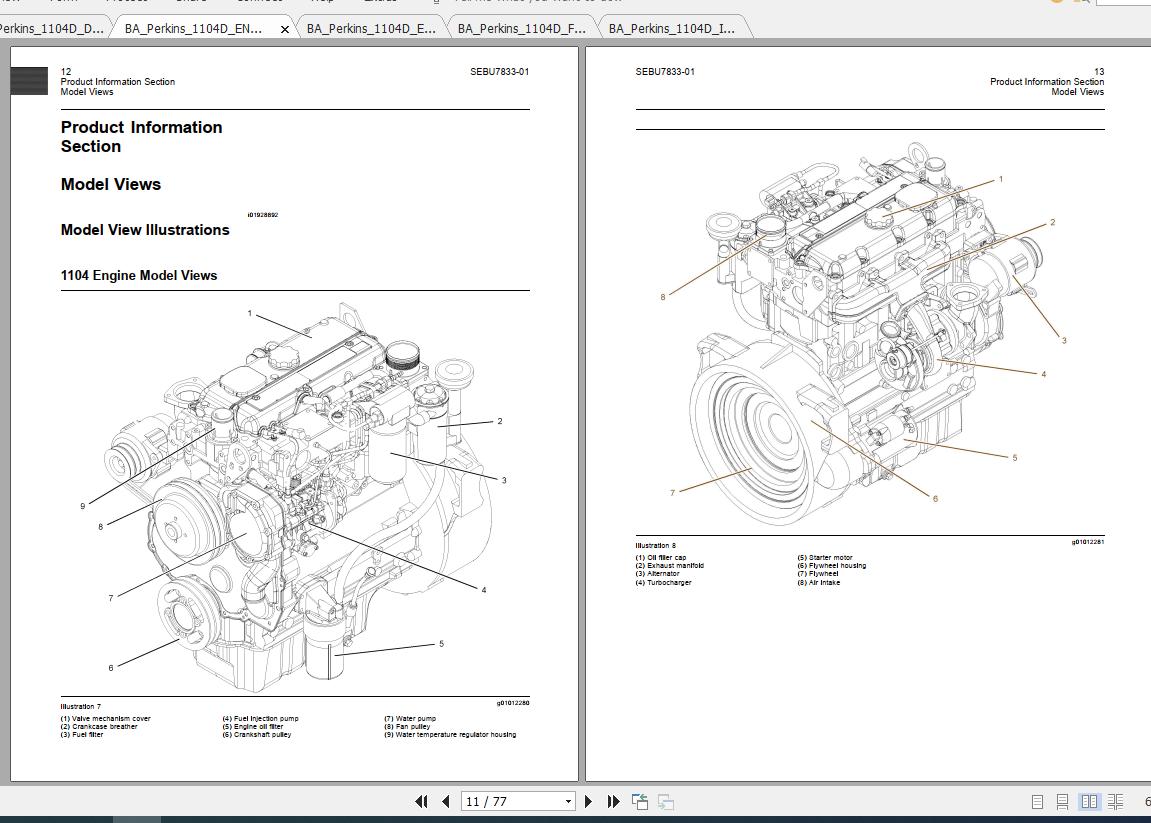The image size is (1151, 823).
Task: Select the go to previous view icon
Action: tap(639, 801)
